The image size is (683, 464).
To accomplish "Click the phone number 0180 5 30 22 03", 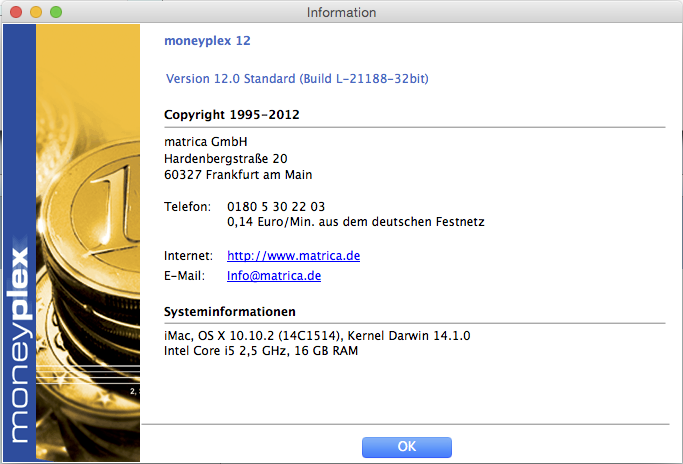I will click(x=276, y=207).
